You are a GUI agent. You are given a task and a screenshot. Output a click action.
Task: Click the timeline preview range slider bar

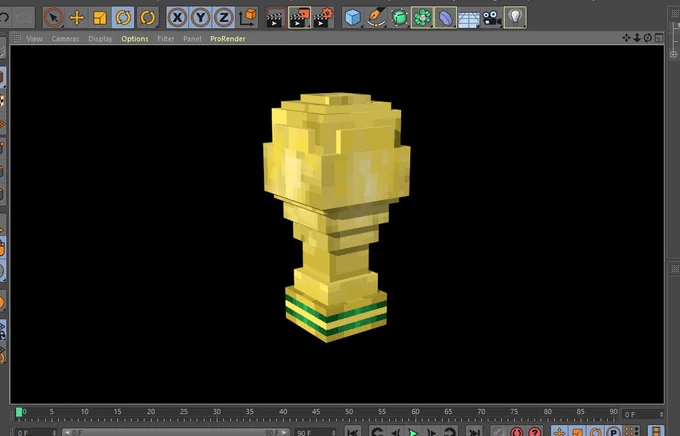[175, 433]
